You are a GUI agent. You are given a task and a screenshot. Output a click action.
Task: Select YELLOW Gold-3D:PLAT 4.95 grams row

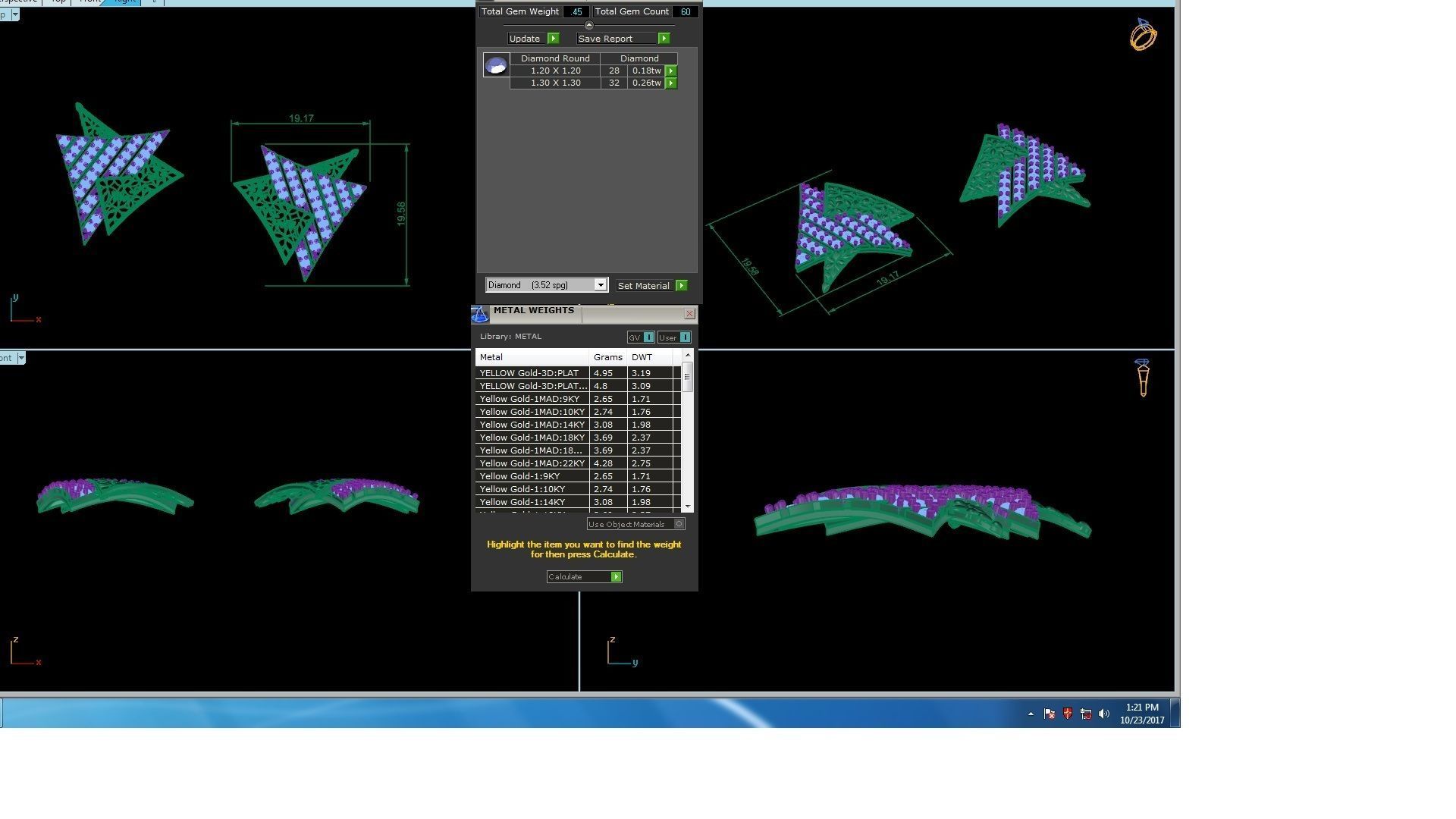point(578,373)
